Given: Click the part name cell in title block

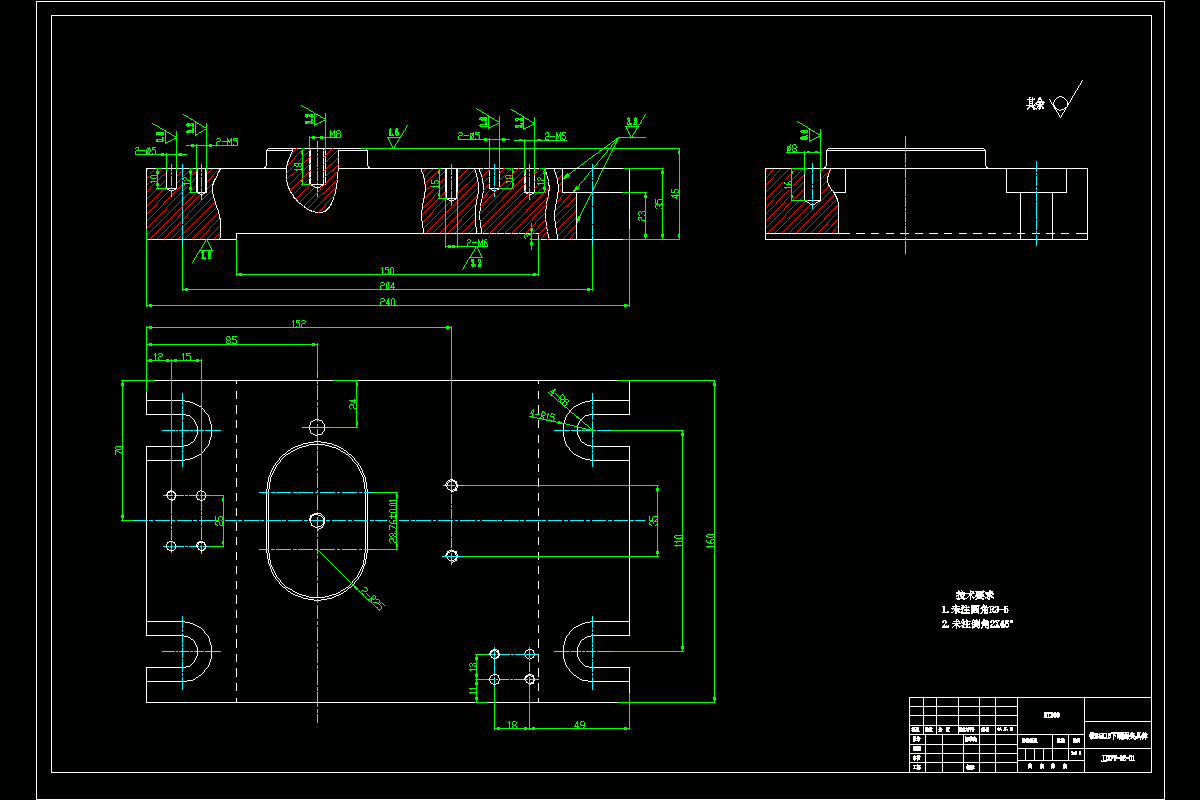Looking at the screenshot, I should [x=1118, y=735].
